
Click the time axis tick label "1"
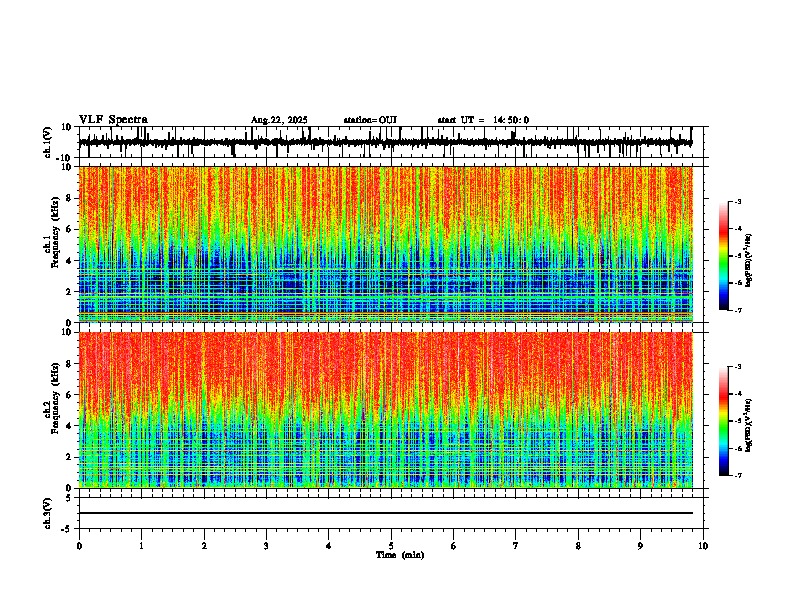[x=141, y=546]
